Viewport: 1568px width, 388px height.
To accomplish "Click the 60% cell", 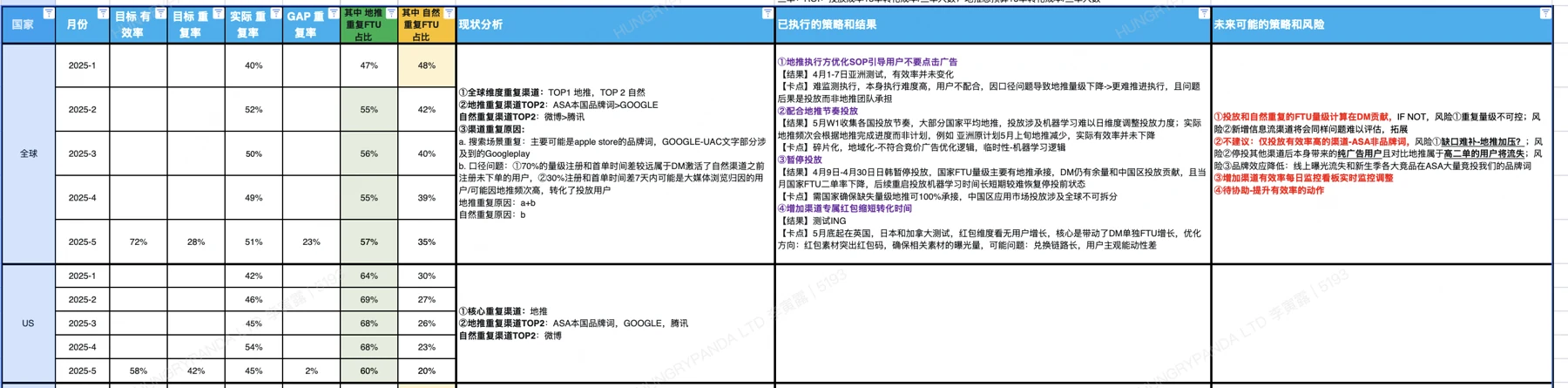I will pyautogui.click(x=369, y=371).
